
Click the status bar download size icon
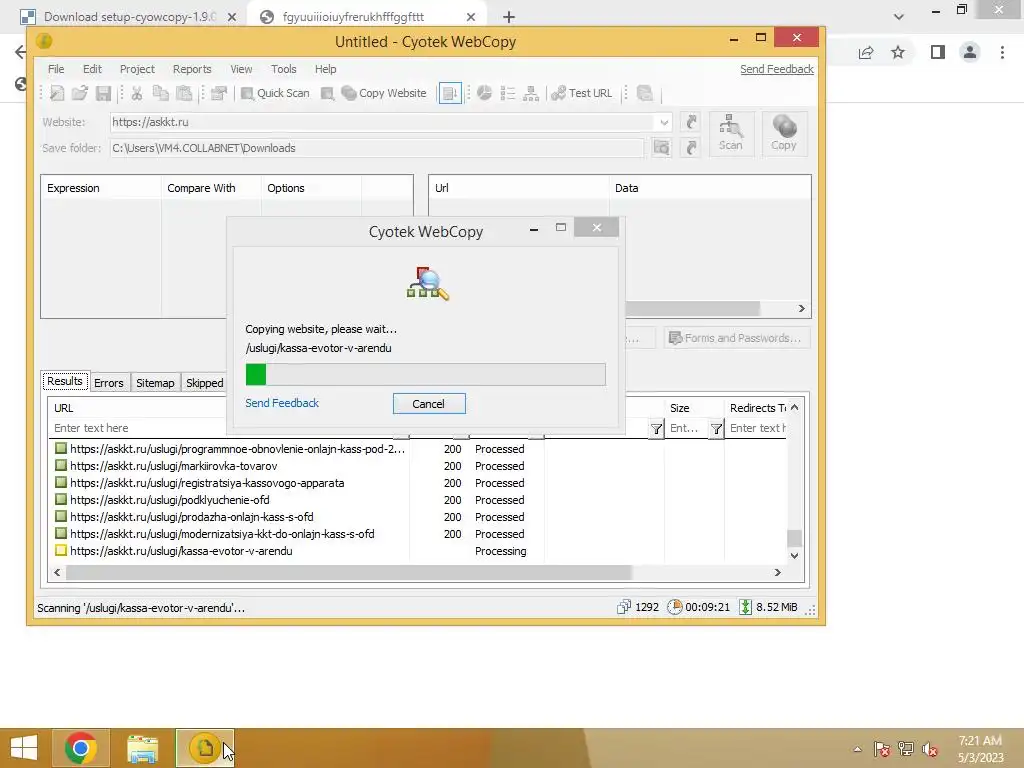point(745,607)
